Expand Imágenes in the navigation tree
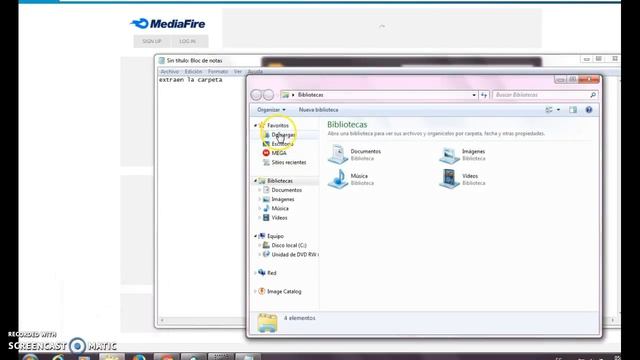Image resolution: width=640 pixels, height=360 pixels. pyautogui.click(x=260, y=199)
